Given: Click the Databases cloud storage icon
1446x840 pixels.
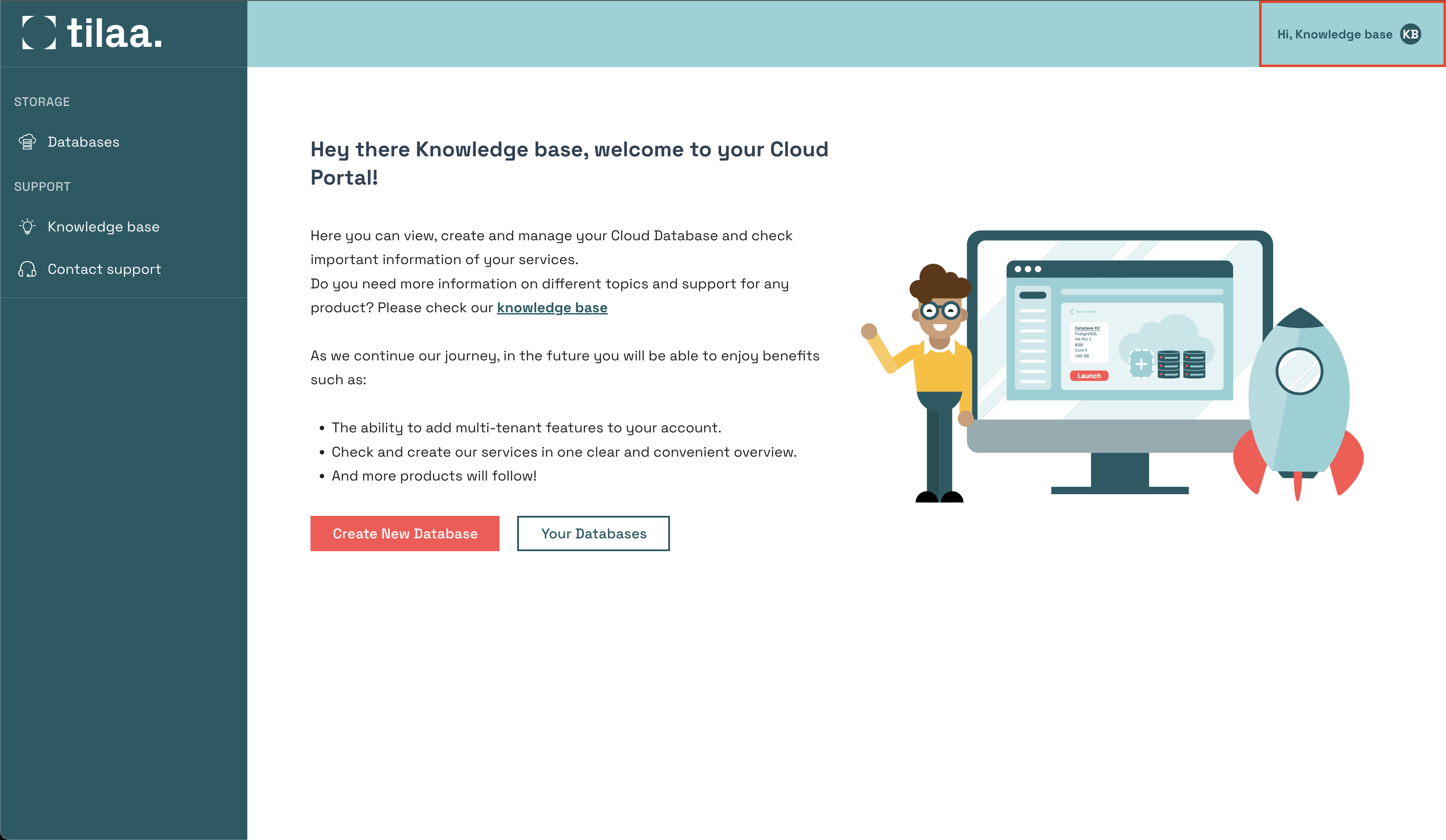Looking at the screenshot, I should [27, 142].
